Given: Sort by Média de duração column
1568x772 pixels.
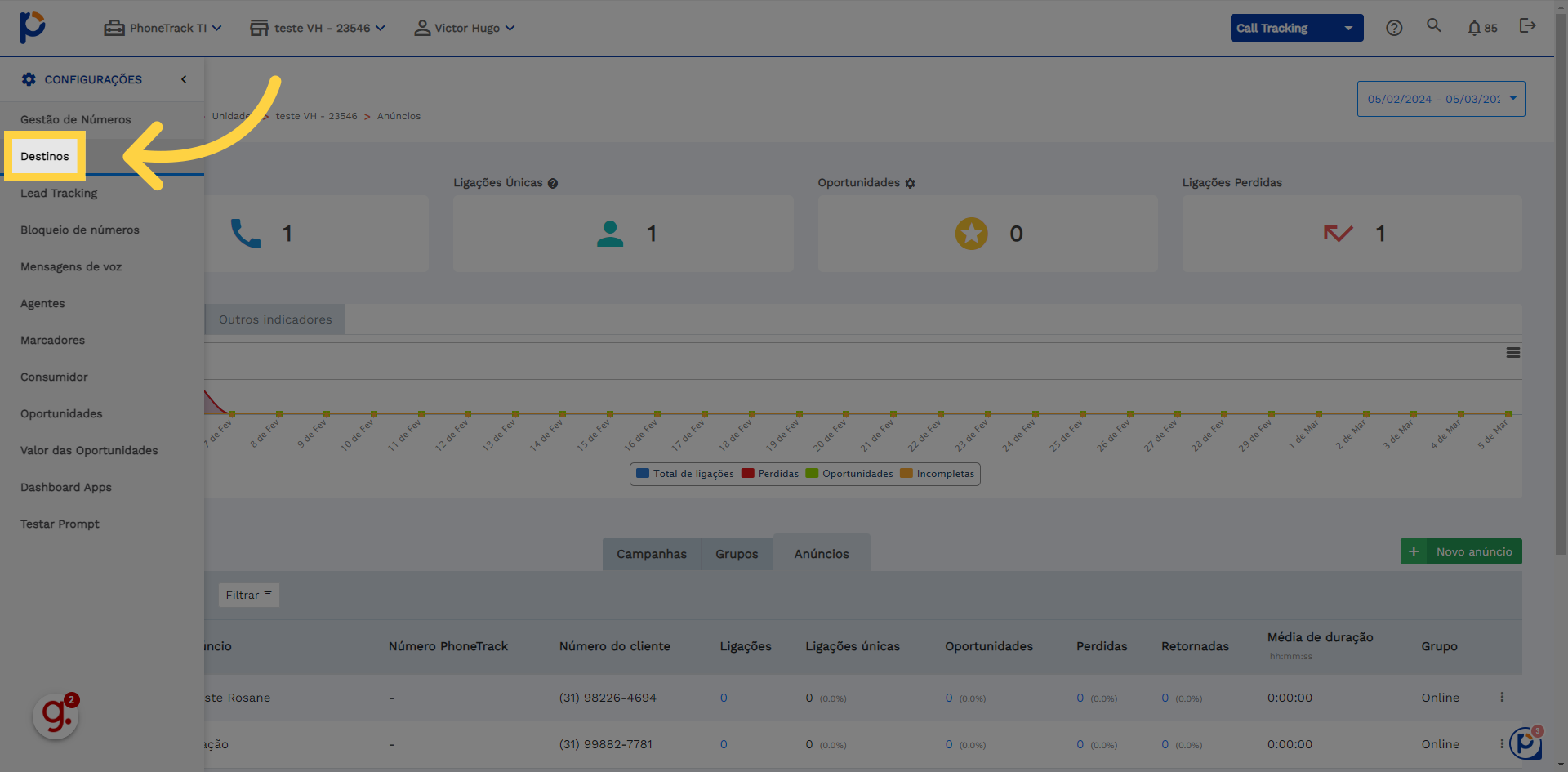Looking at the screenshot, I should click(x=1321, y=637).
